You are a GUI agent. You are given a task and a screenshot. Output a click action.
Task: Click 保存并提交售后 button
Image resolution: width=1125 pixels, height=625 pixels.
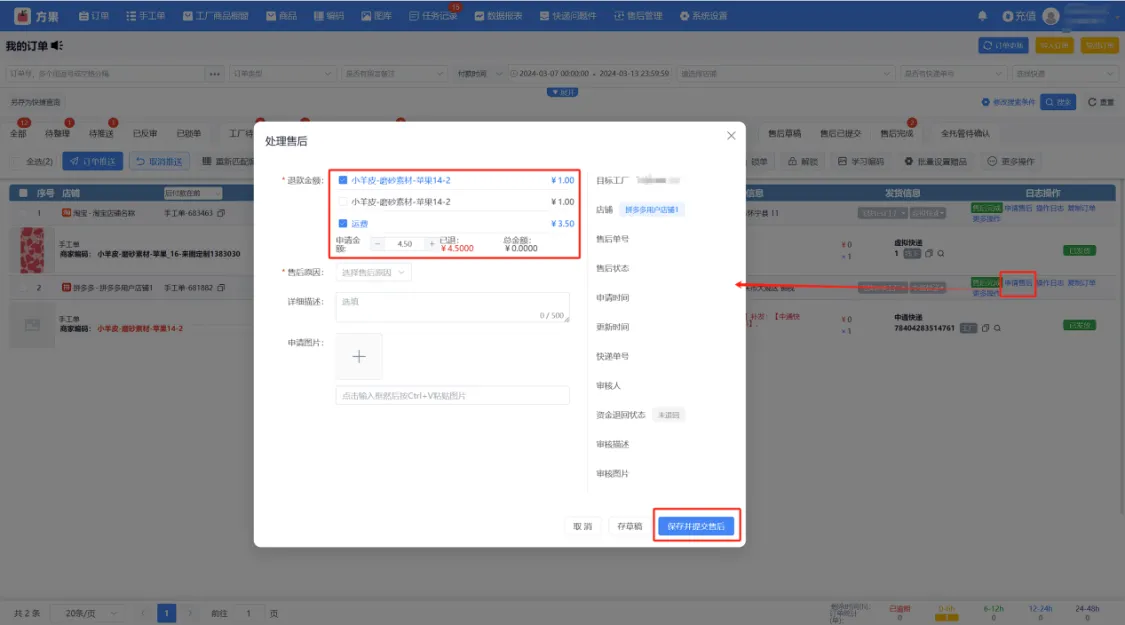pos(696,526)
